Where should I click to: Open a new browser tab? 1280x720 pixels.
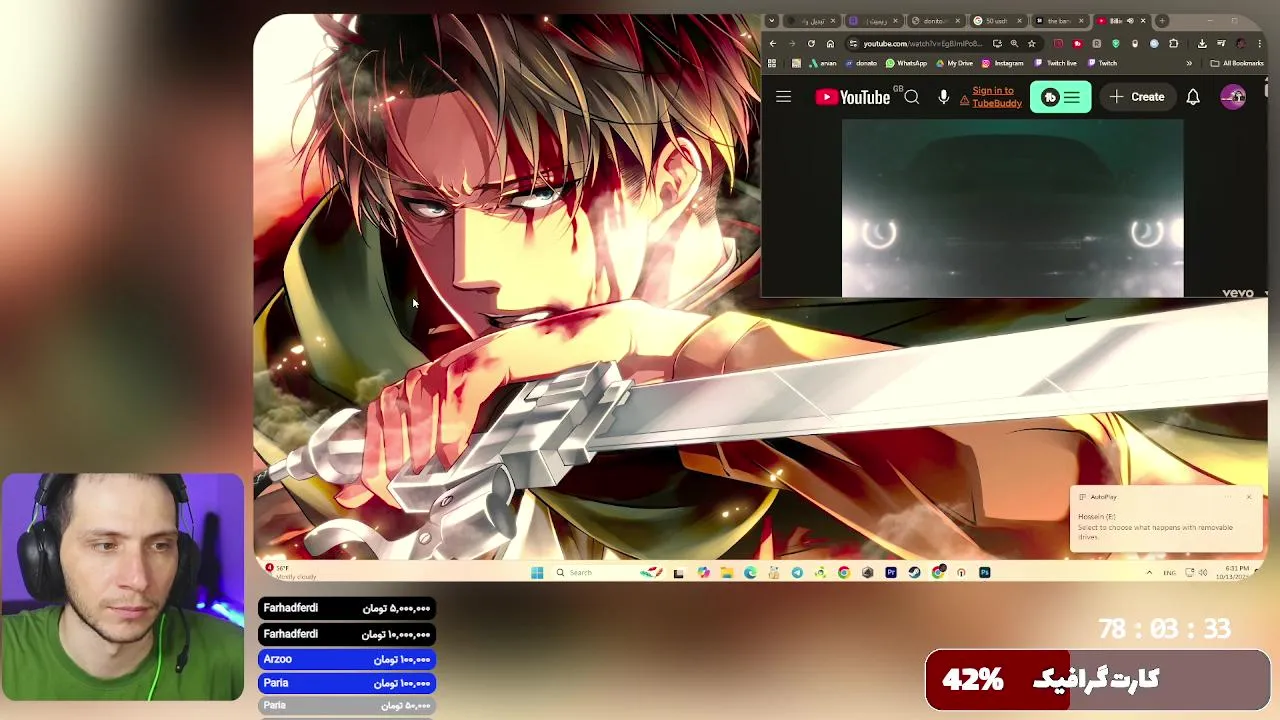click(1162, 21)
